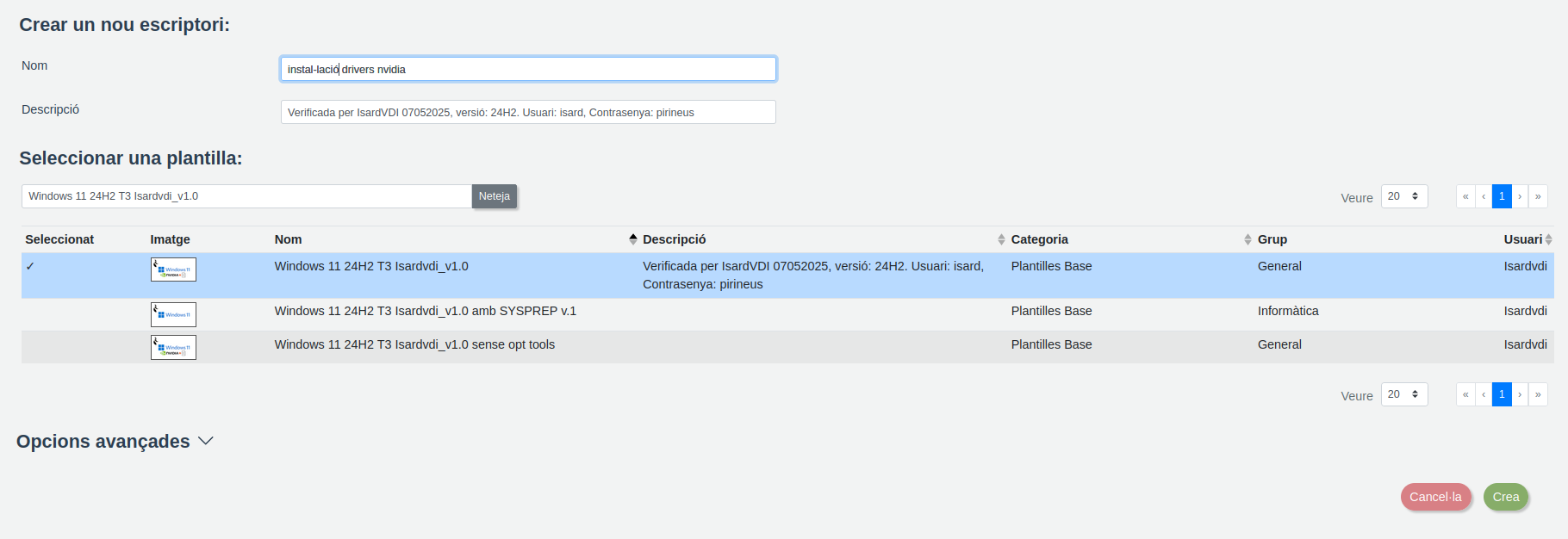Click the Cancel·la button
Viewport: 1568px width, 539px height.
click(x=1435, y=497)
